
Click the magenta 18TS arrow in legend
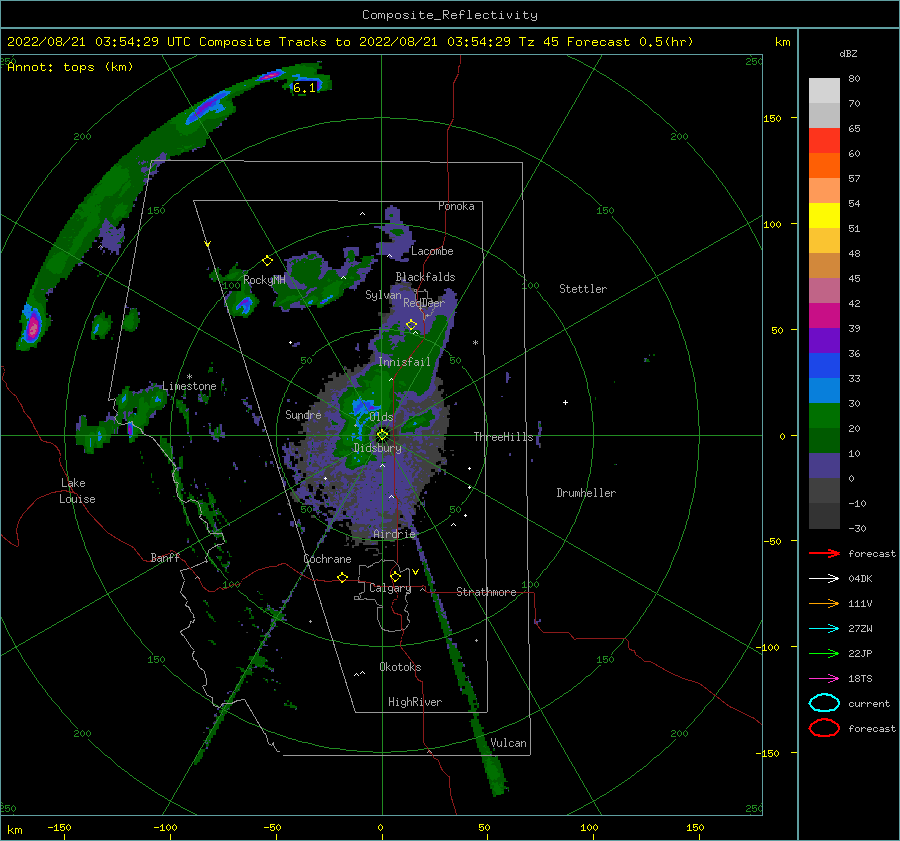click(x=824, y=679)
